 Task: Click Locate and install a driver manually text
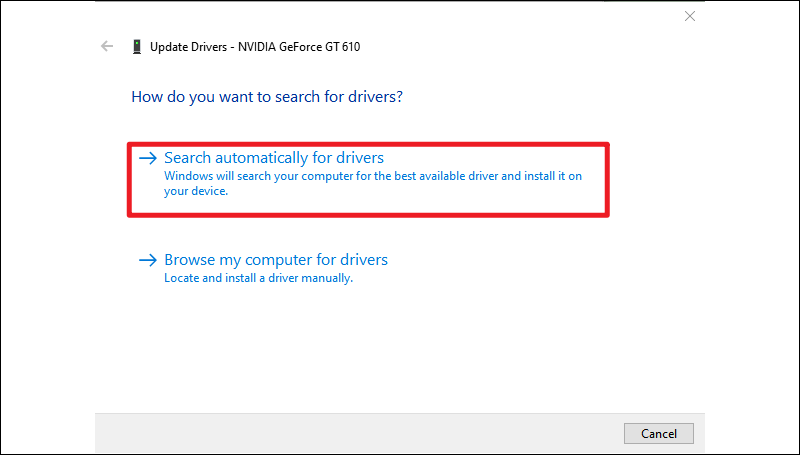click(x=258, y=278)
